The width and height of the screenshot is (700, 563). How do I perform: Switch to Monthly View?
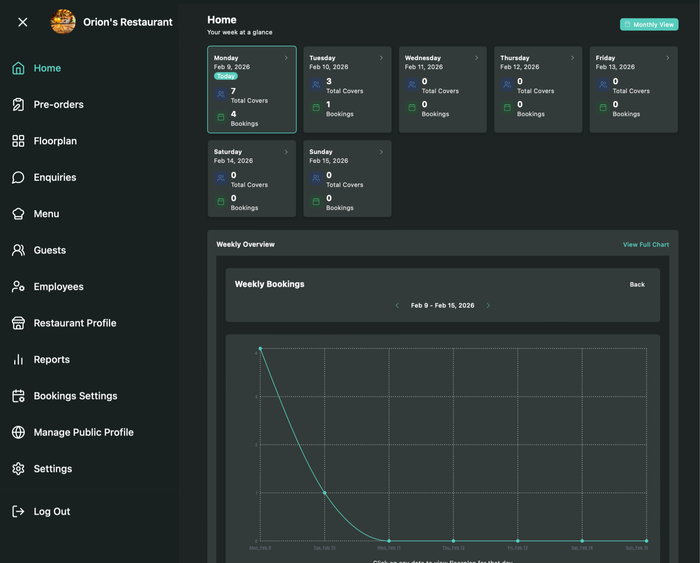point(649,24)
